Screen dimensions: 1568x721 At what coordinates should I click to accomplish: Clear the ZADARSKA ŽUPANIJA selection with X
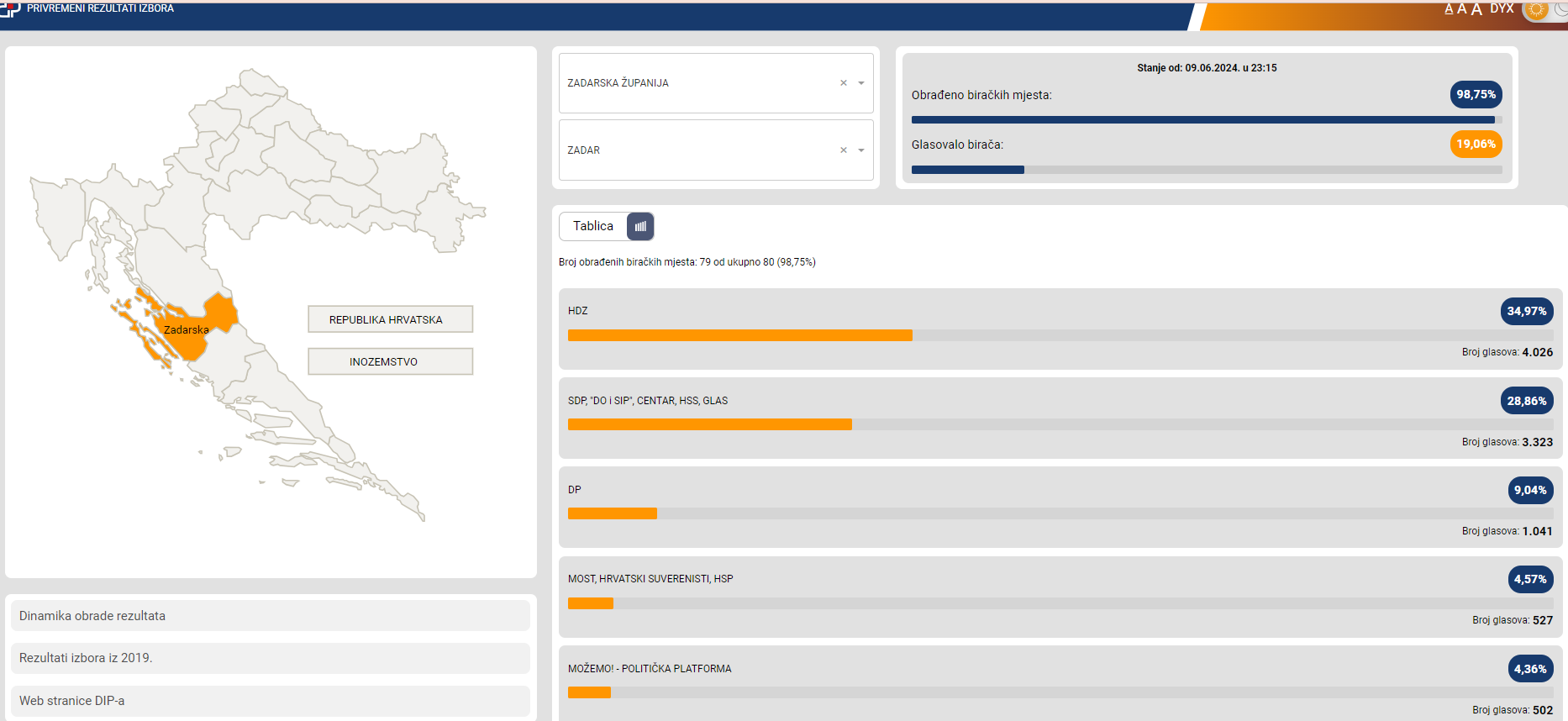[844, 83]
